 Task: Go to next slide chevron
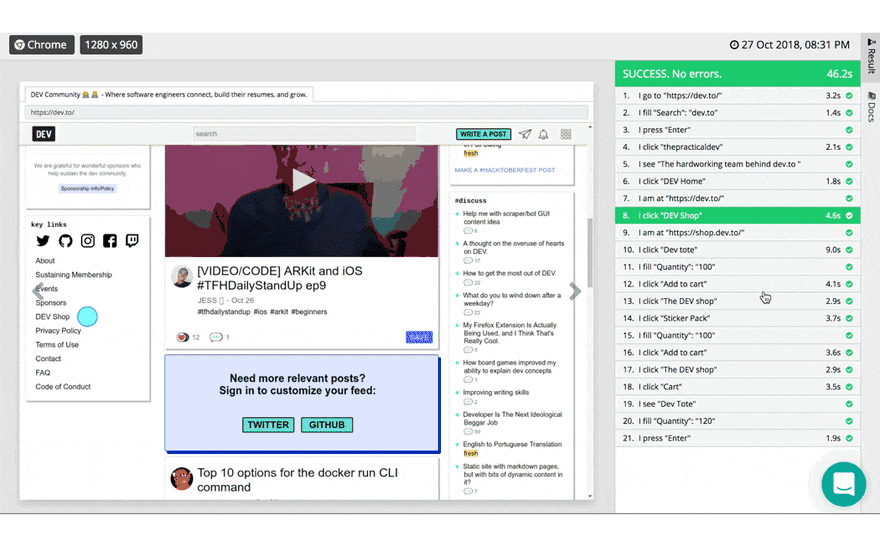pos(575,291)
